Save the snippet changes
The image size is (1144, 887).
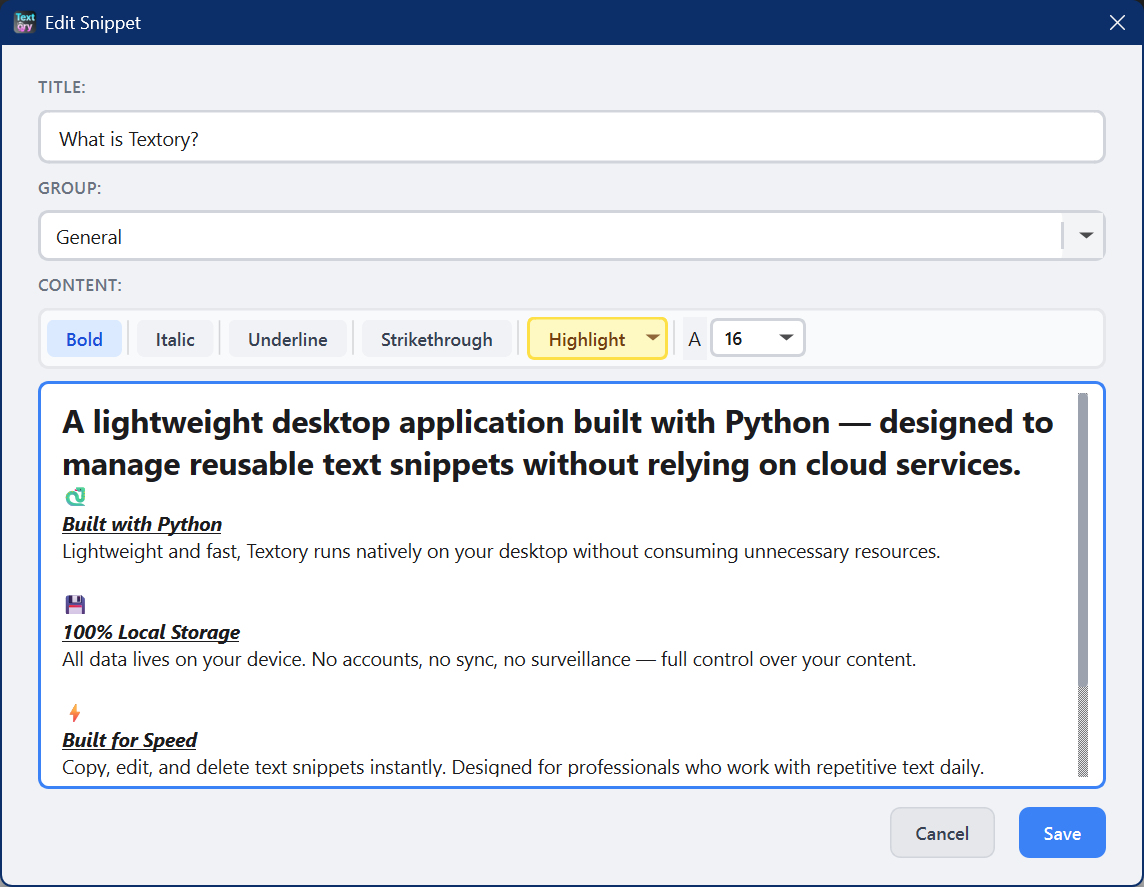1061,833
